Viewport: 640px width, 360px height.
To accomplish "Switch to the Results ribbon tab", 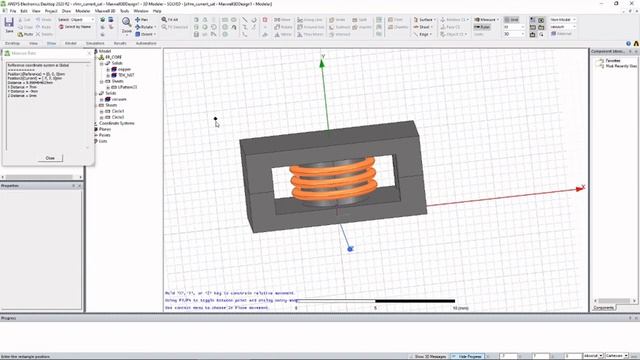I will pyautogui.click(x=120, y=43).
